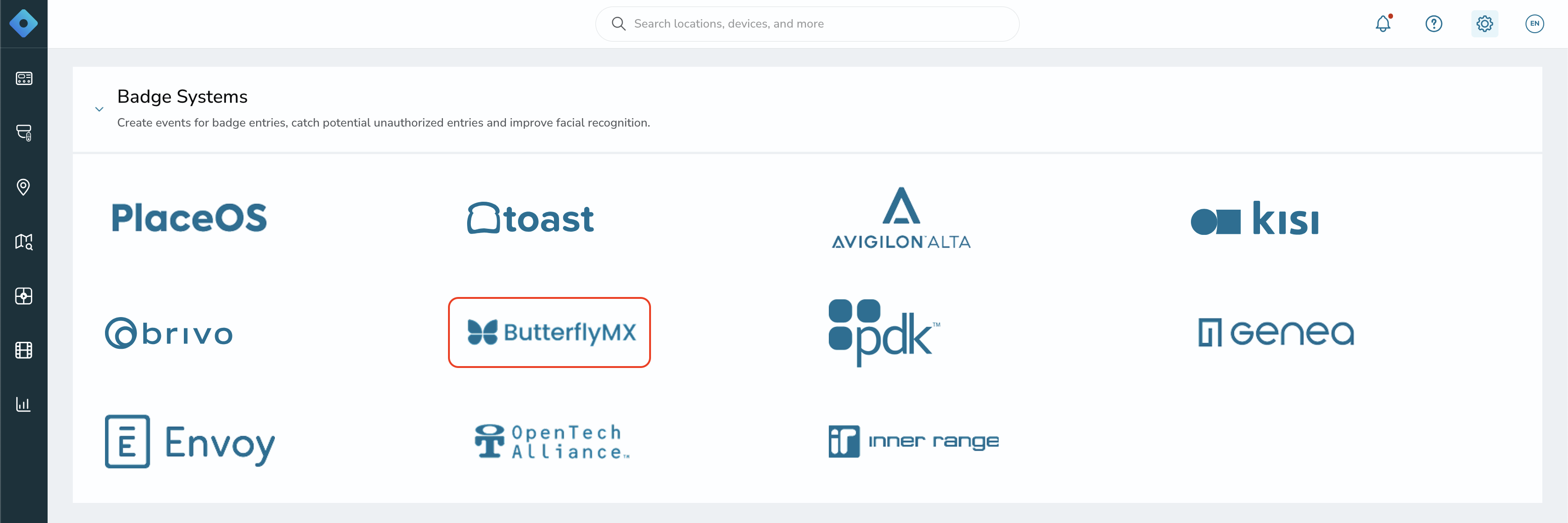
Task: Choose the Kisi badge system
Action: pyautogui.click(x=1255, y=219)
